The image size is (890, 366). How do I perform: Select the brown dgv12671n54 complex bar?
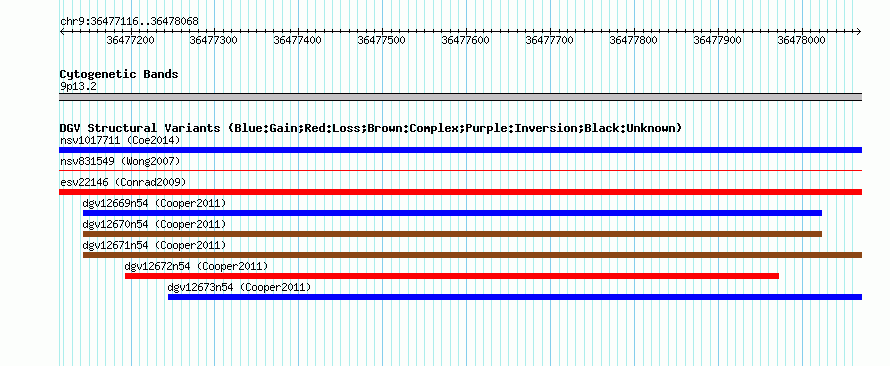472,255
